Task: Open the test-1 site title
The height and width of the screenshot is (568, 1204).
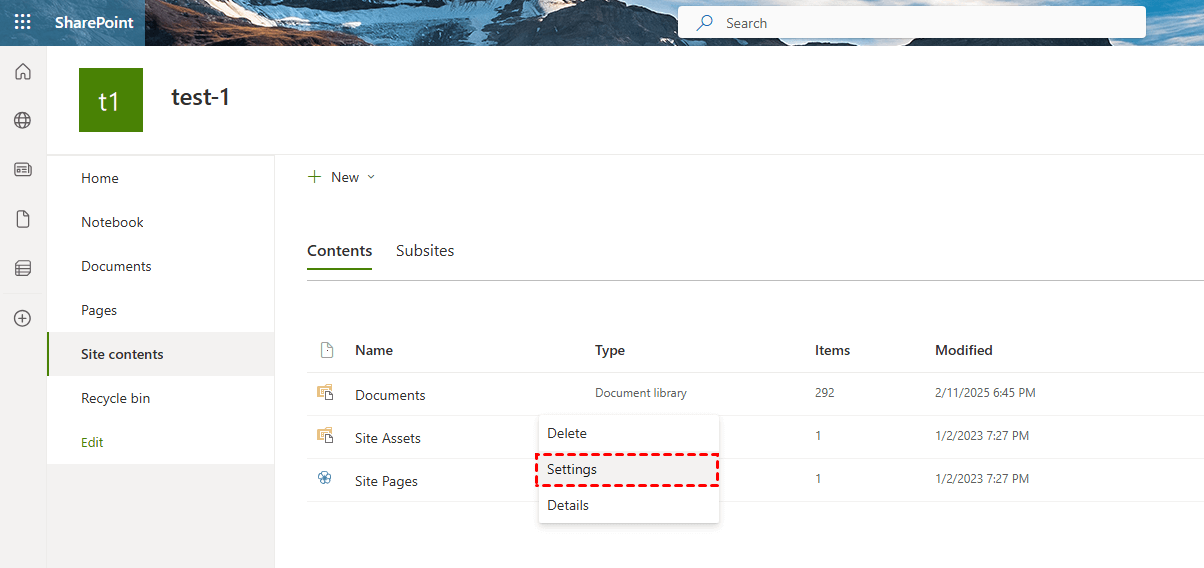Action: tap(201, 97)
